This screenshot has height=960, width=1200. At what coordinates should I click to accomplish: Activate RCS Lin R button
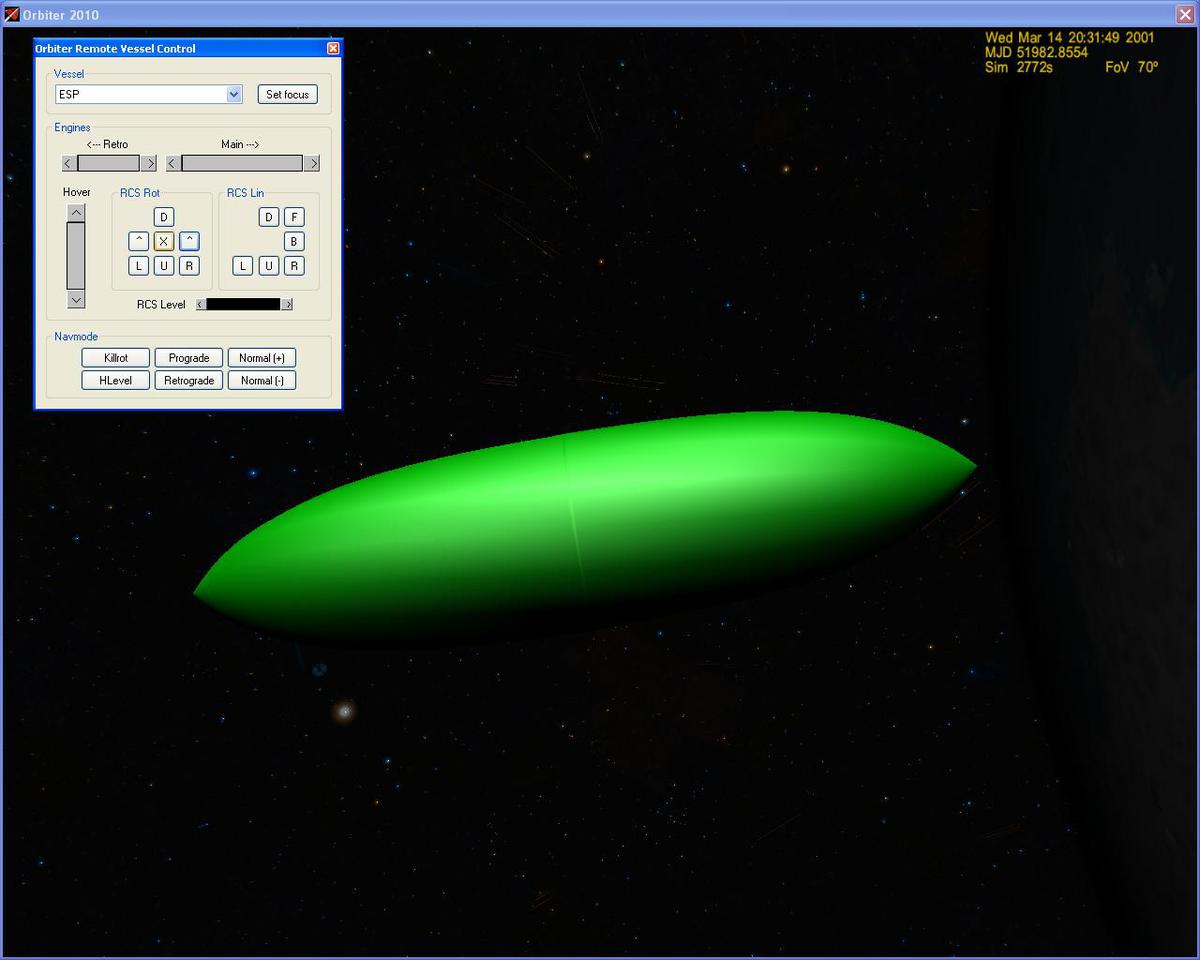[293, 265]
